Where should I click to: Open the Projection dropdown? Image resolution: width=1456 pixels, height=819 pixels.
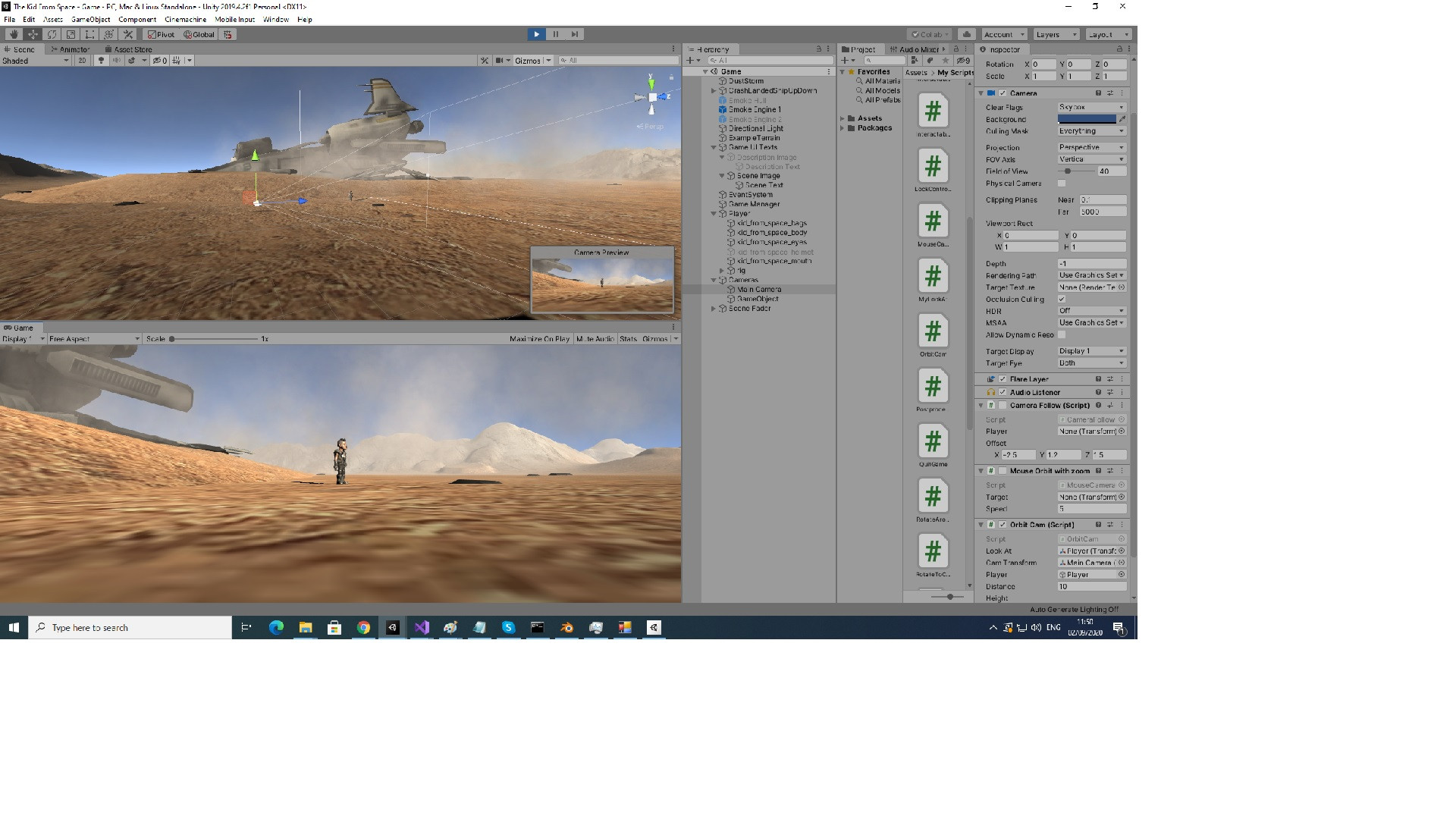(1091, 148)
